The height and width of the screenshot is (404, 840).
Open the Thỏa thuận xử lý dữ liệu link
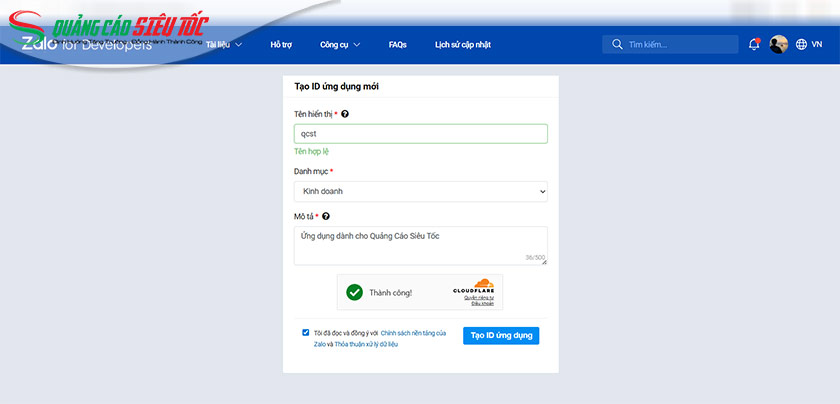tap(367, 344)
